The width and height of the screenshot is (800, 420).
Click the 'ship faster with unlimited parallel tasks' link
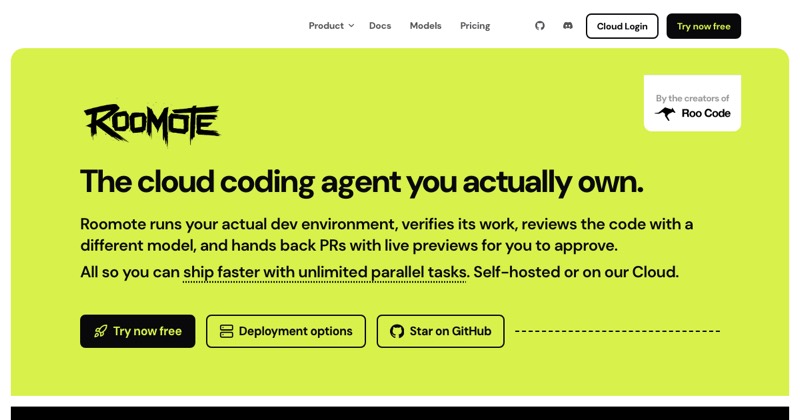point(324,272)
